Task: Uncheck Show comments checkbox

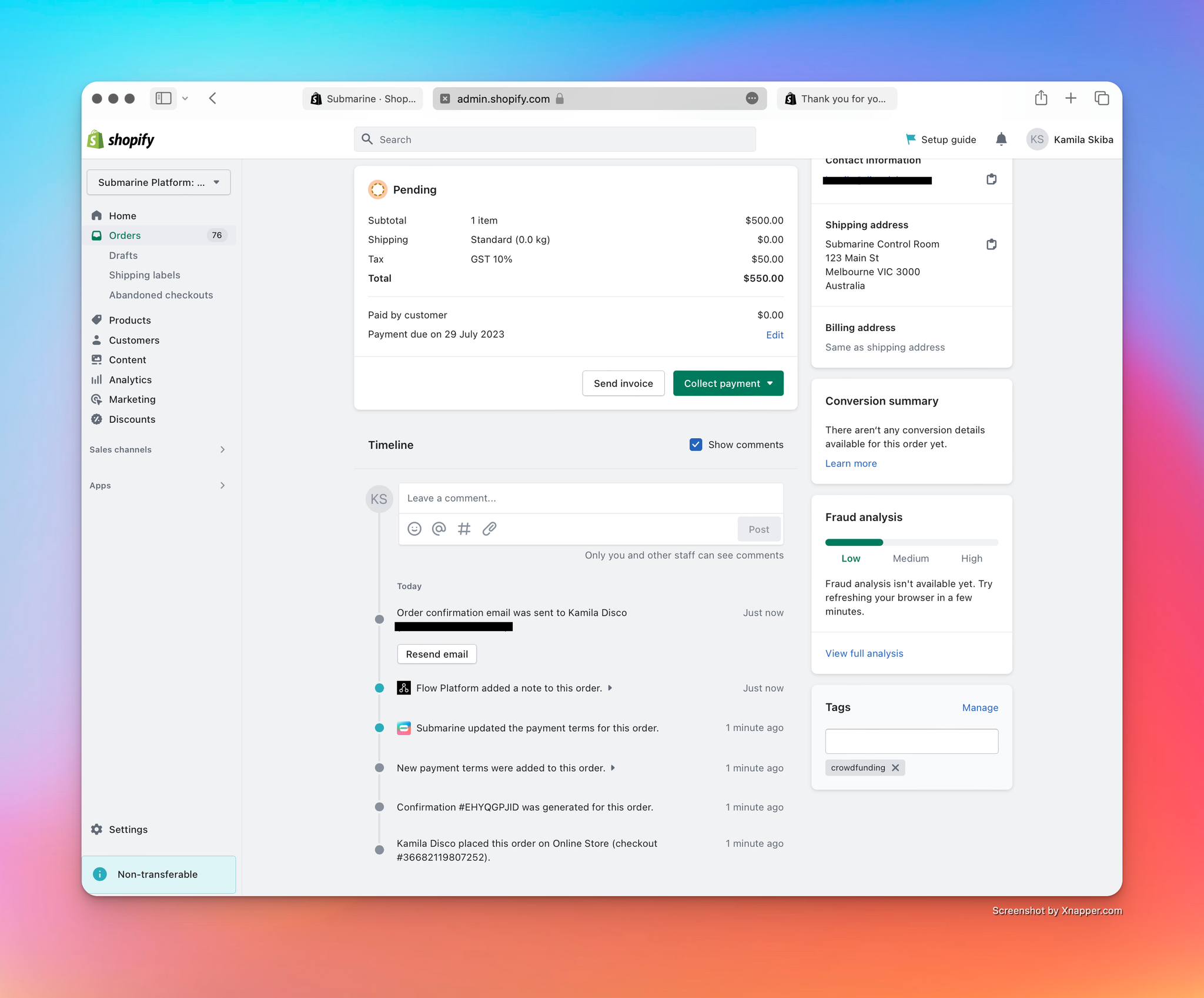Action: (695, 445)
